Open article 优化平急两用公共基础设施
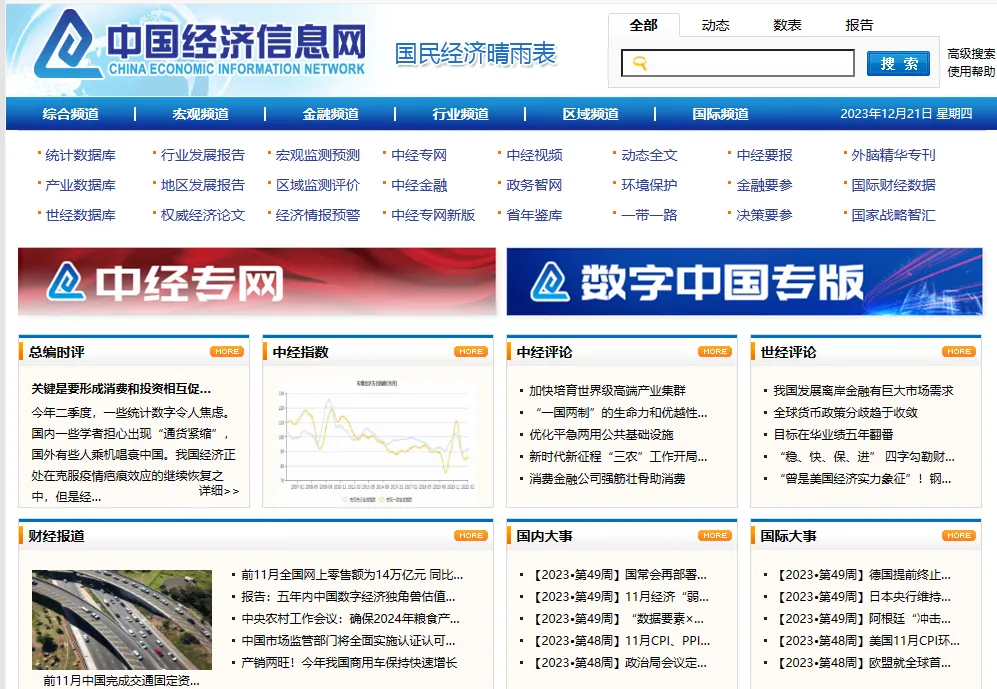Screen dimensions: 997x689 click(601, 435)
